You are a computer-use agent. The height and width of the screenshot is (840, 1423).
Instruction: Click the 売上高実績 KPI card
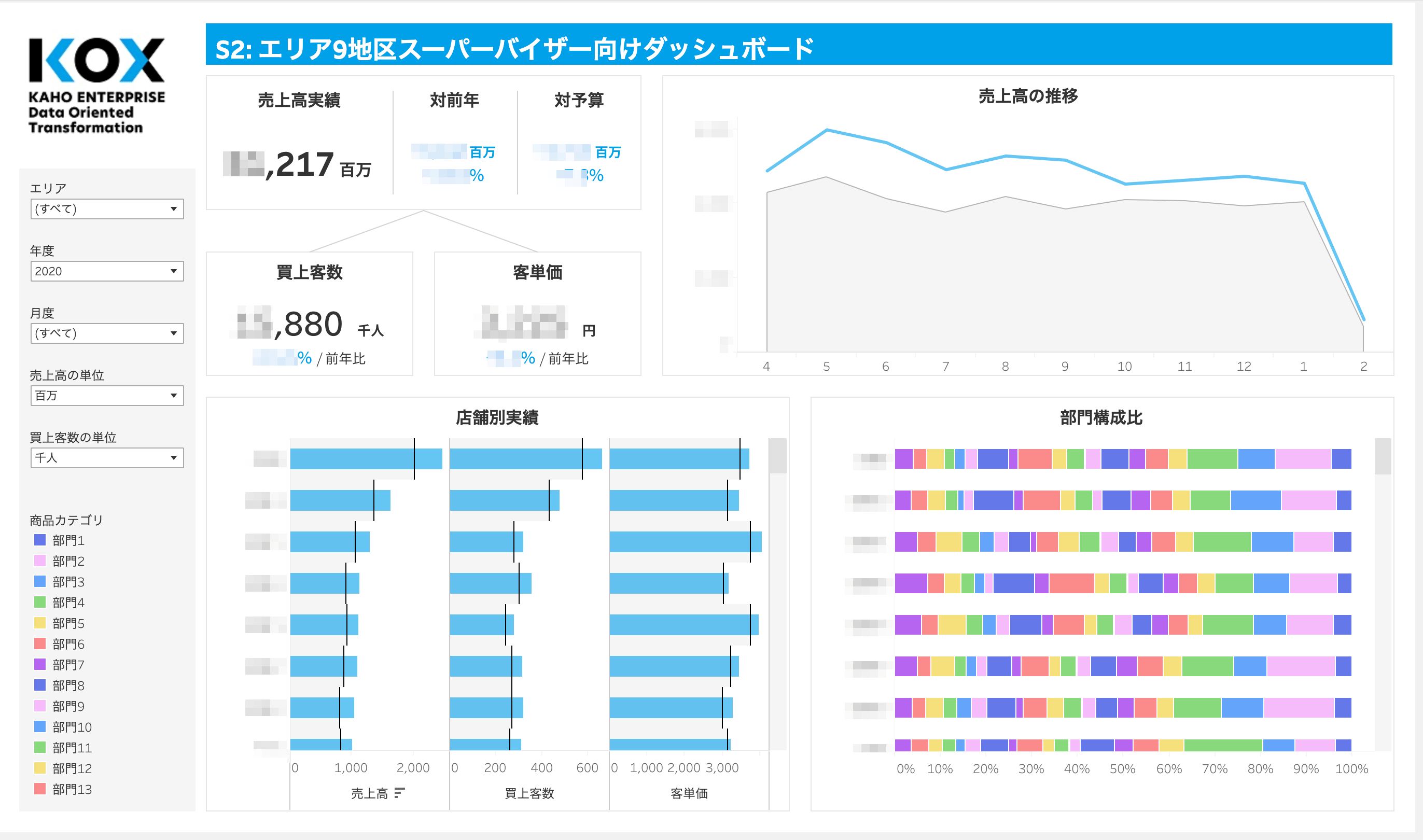coord(300,136)
